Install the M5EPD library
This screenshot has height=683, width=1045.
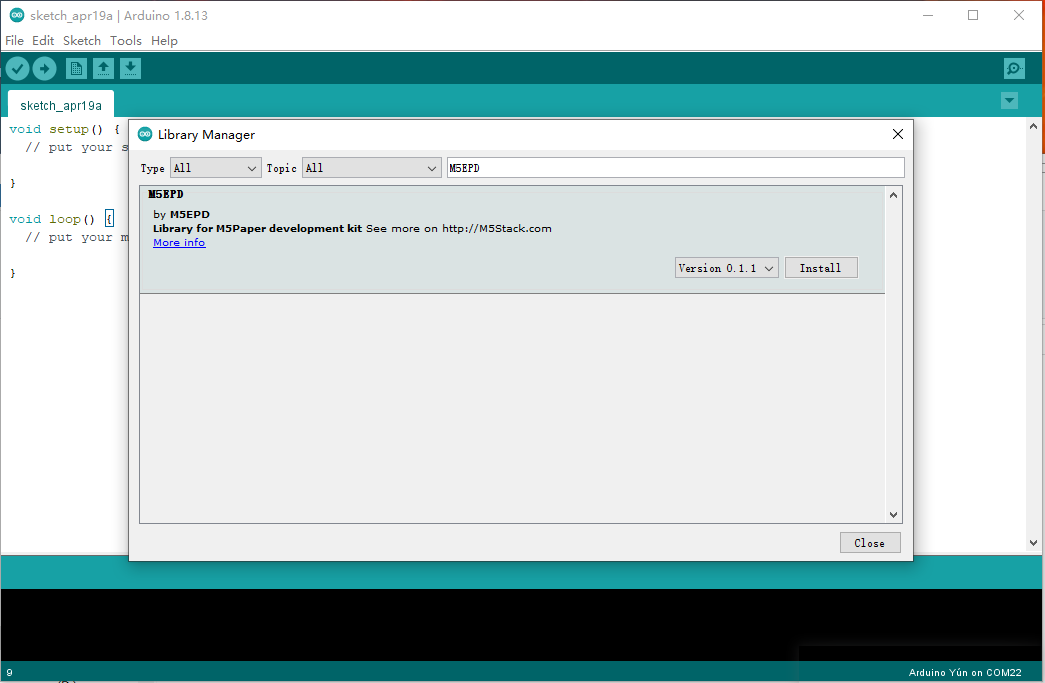point(821,268)
